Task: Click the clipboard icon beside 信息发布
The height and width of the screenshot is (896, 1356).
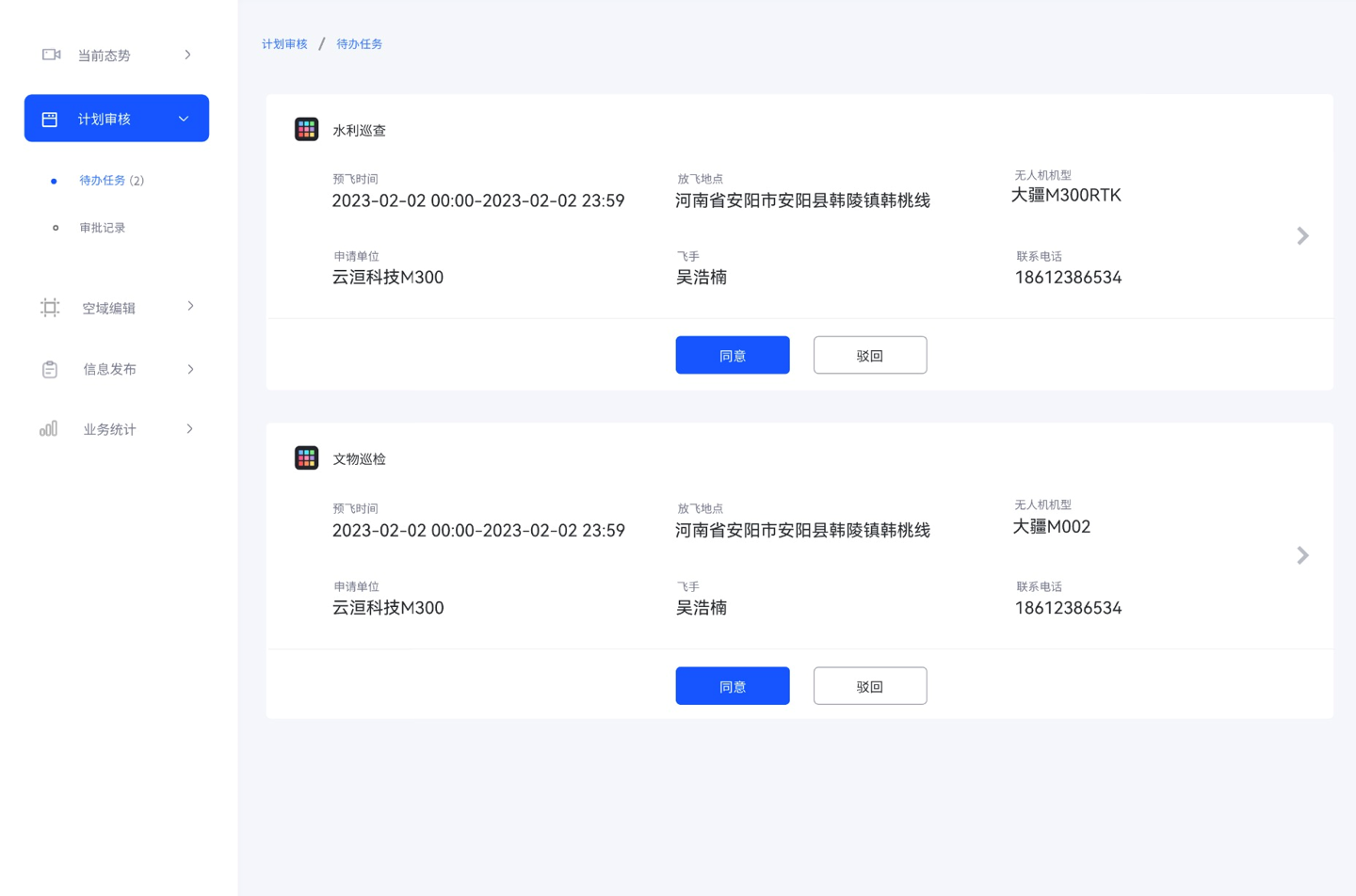Action: (50, 370)
